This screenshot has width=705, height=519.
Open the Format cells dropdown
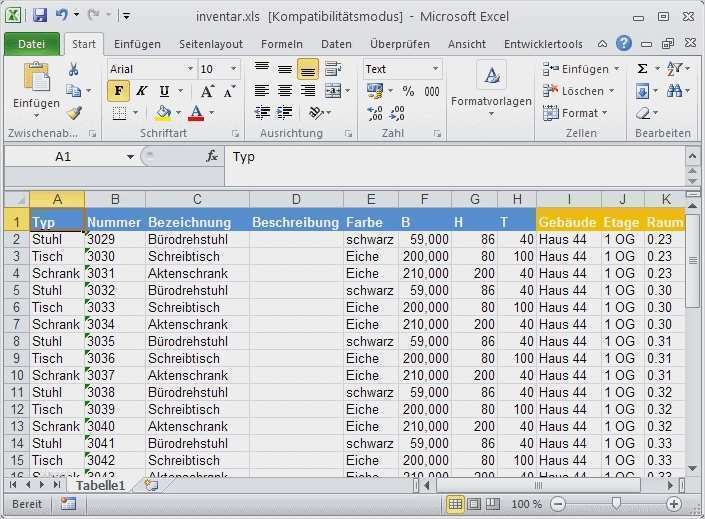tap(605, 113)
